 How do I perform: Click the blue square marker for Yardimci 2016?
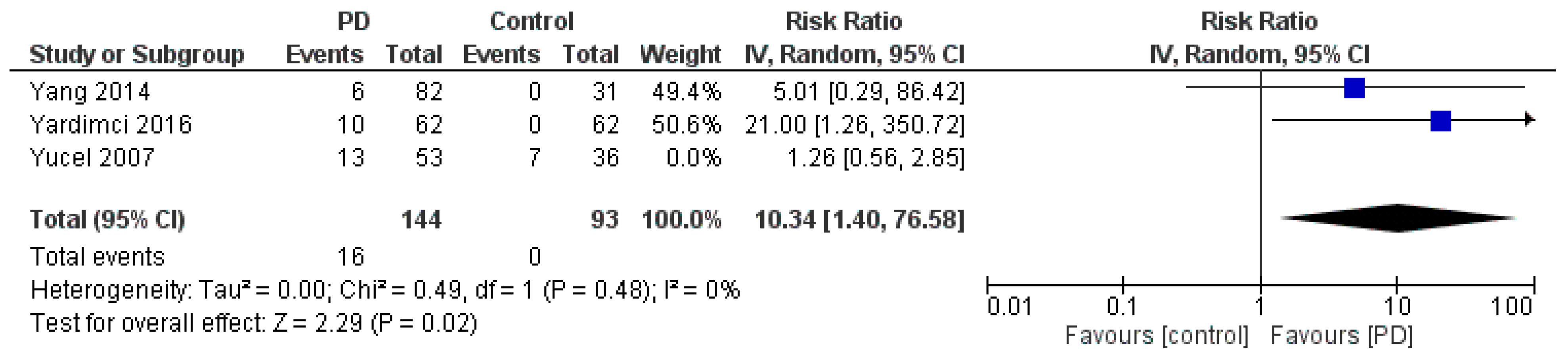pyautogui.click(x=1440, y=121)
